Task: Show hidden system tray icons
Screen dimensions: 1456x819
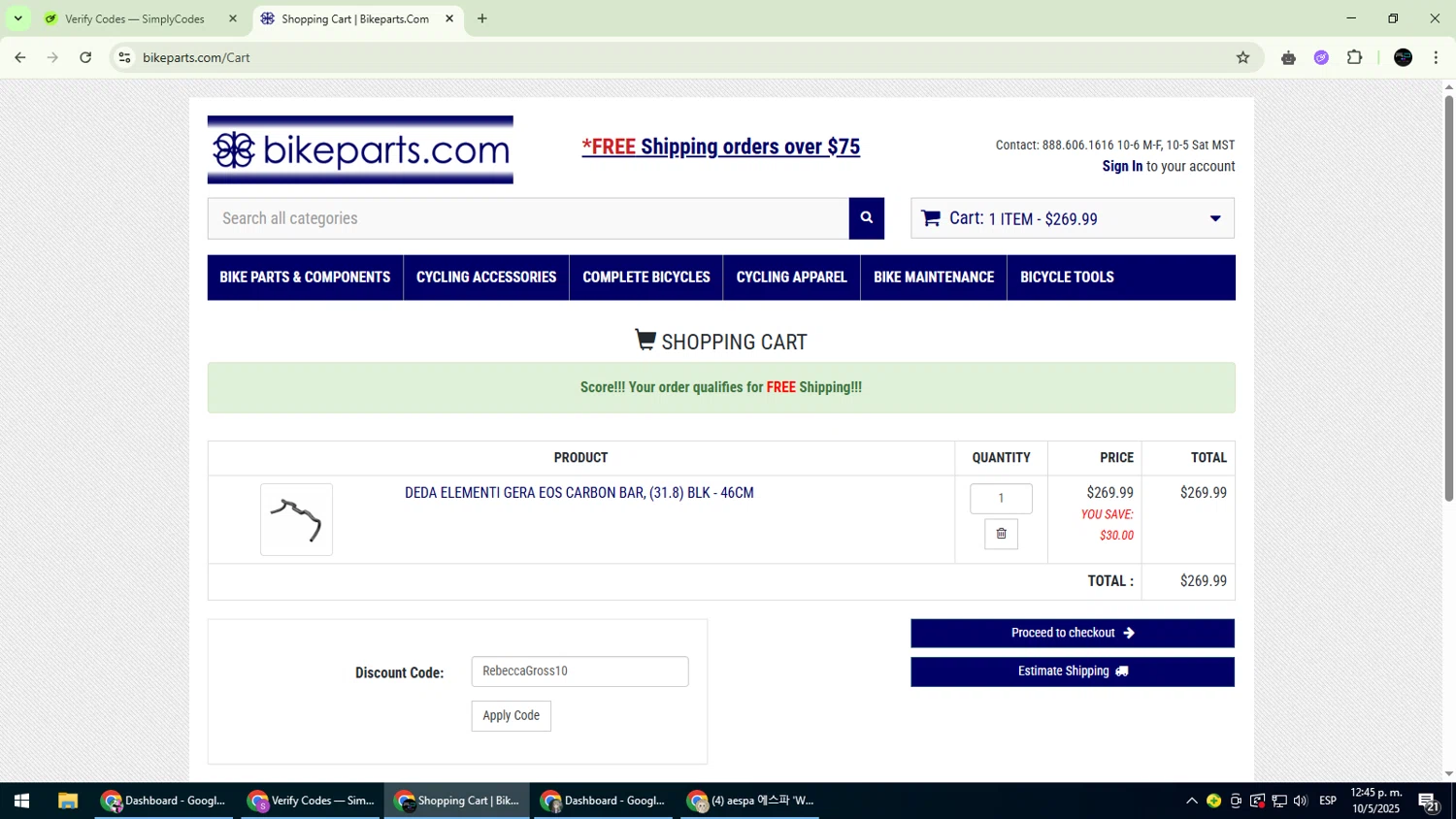Action: click(1192, 801)
